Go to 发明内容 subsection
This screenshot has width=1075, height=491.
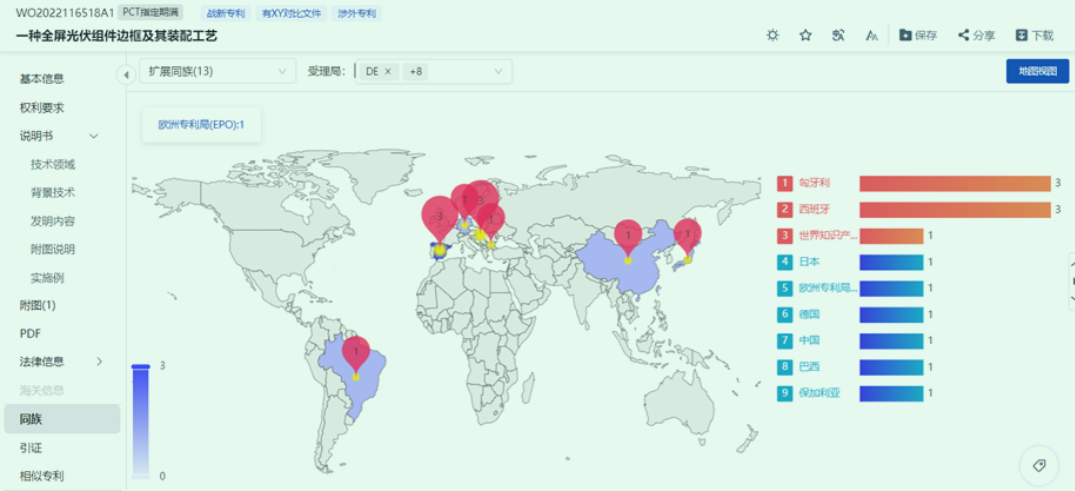click(53, 221)
